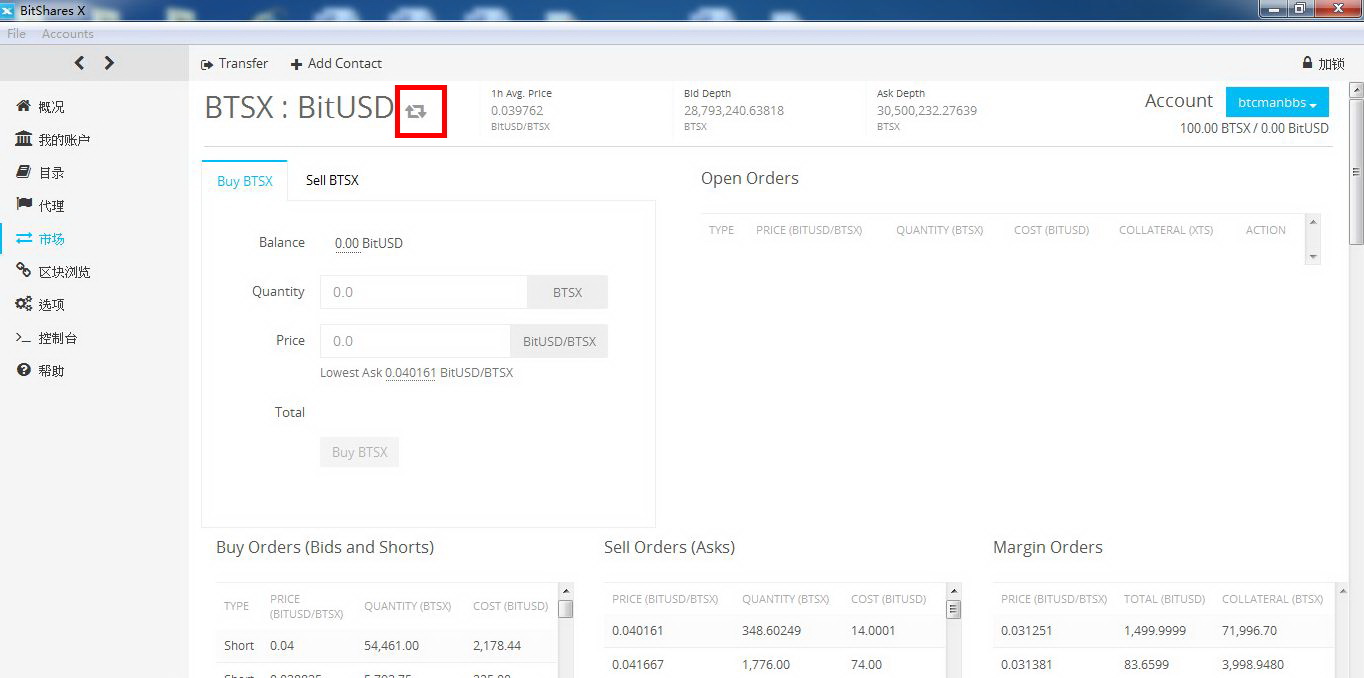The image size is (1364, 678).
Task: Click the 1h Avg. Price value 0.039762
Action: point(517,111)
